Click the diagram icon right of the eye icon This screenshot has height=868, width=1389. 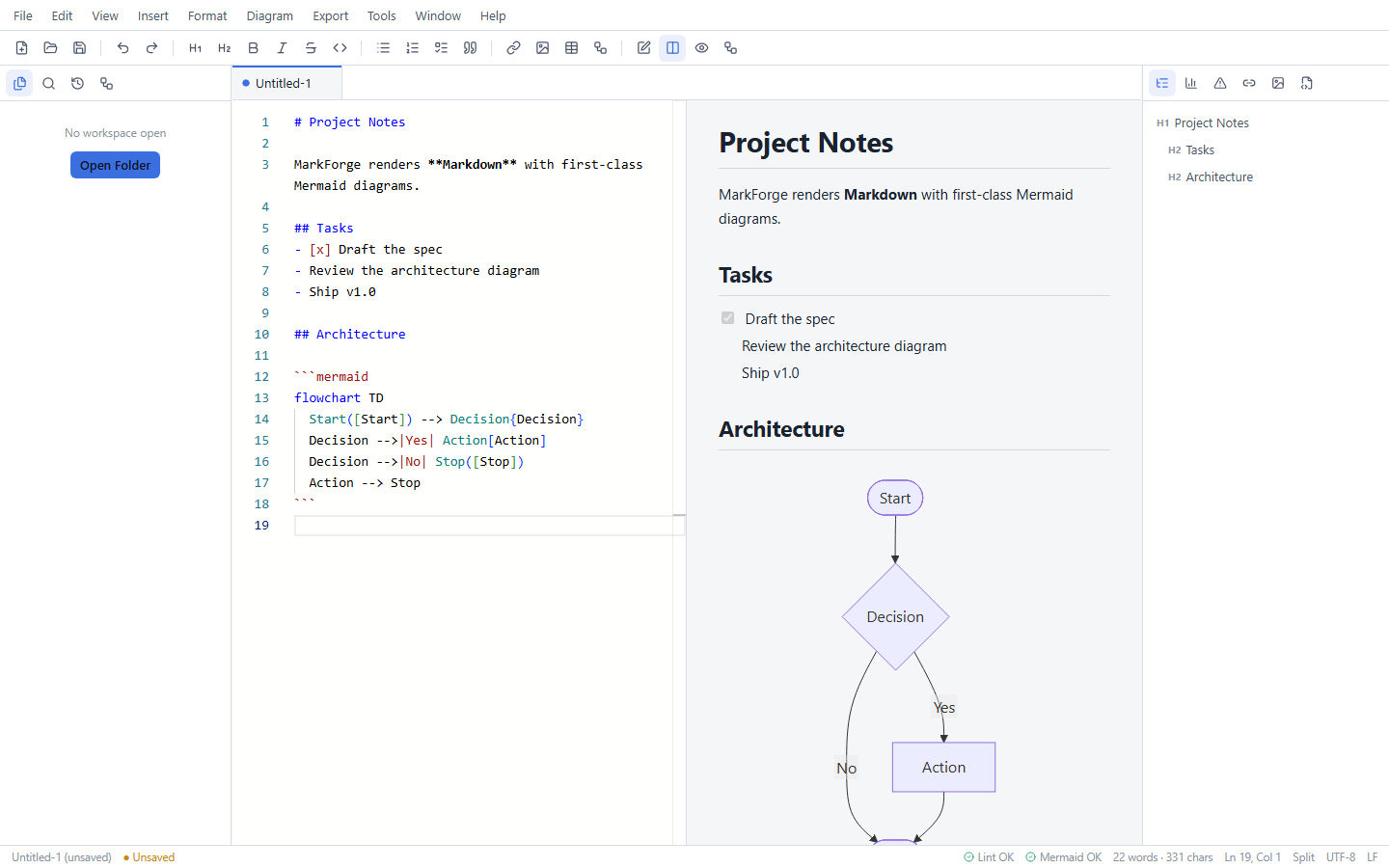pos(731,48)
